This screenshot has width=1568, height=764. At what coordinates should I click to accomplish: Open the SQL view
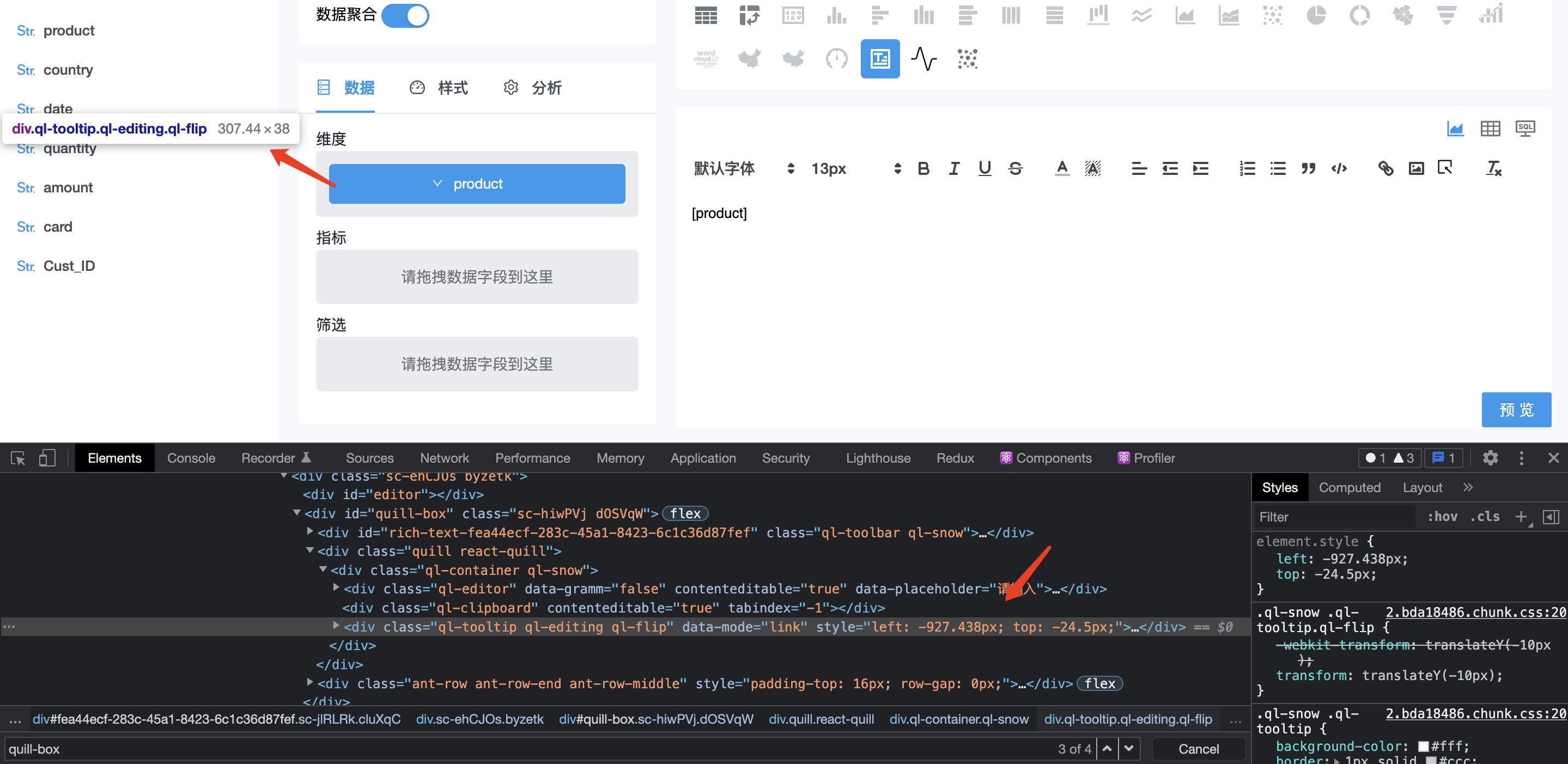[x=1526, y=128]
